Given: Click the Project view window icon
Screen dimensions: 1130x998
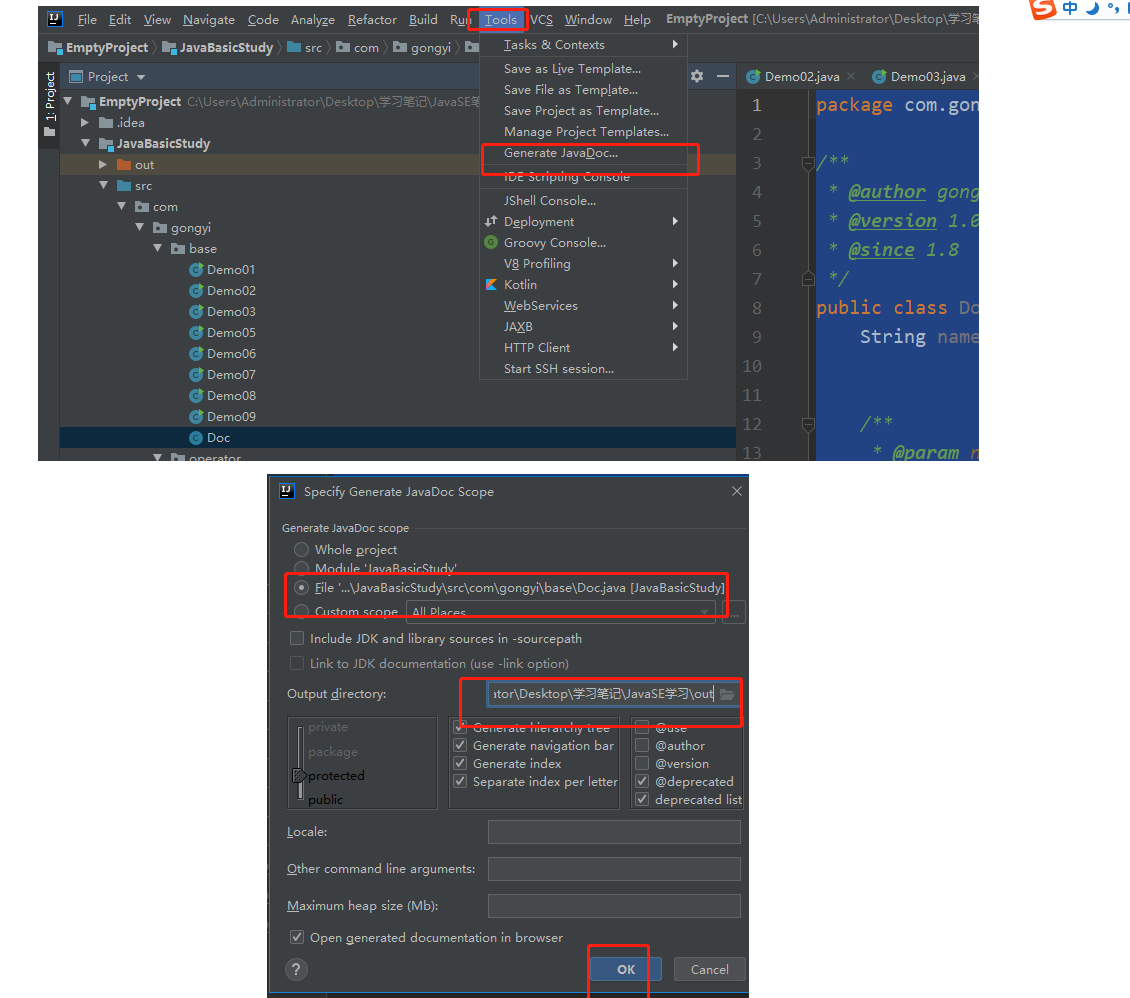Looking at the screenshot, I should pos(76,76).
